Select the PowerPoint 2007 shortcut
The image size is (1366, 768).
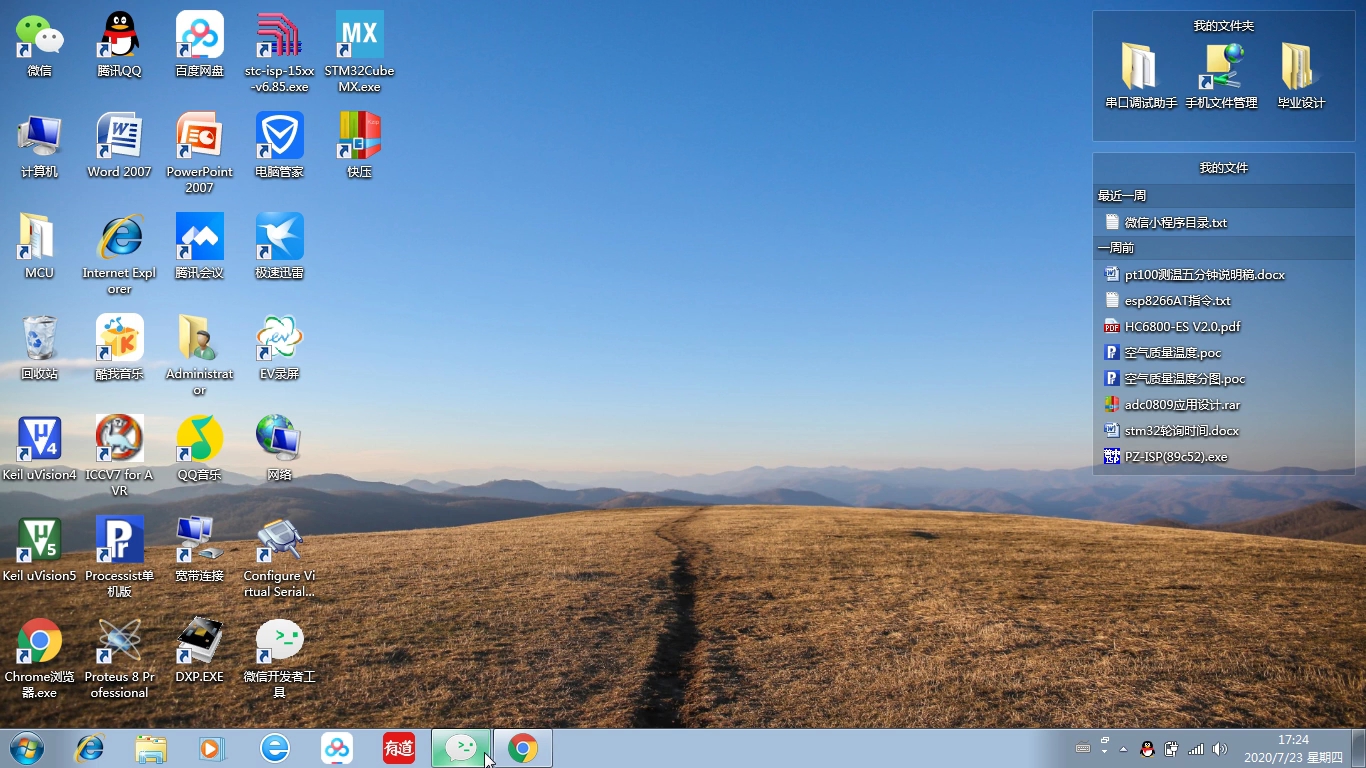coord(199,153)
